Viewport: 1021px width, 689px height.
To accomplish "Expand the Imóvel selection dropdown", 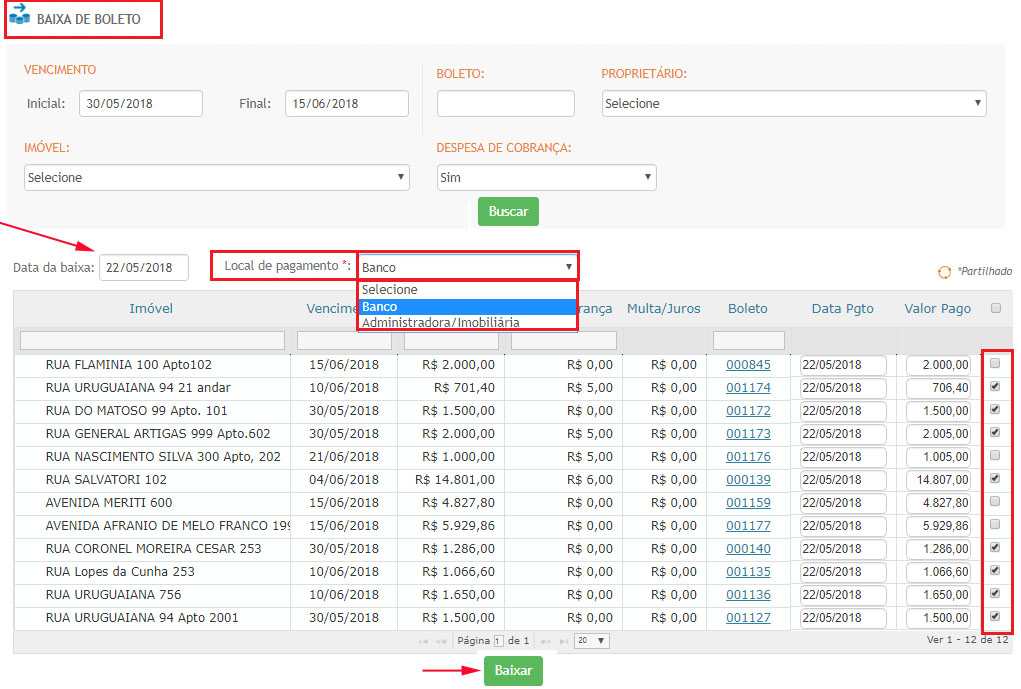I will tap(216, 177).
